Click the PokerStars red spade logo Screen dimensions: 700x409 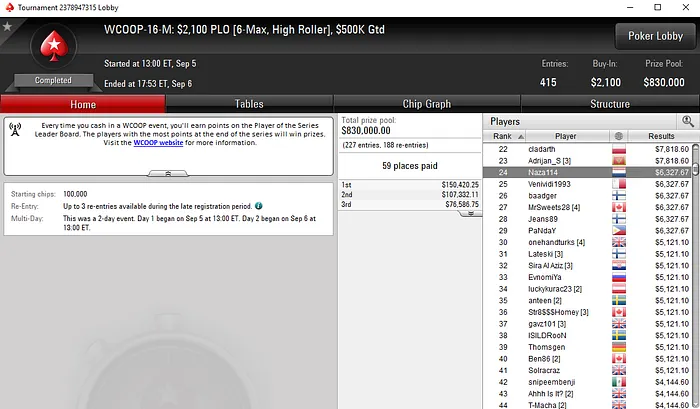point(54,46)
